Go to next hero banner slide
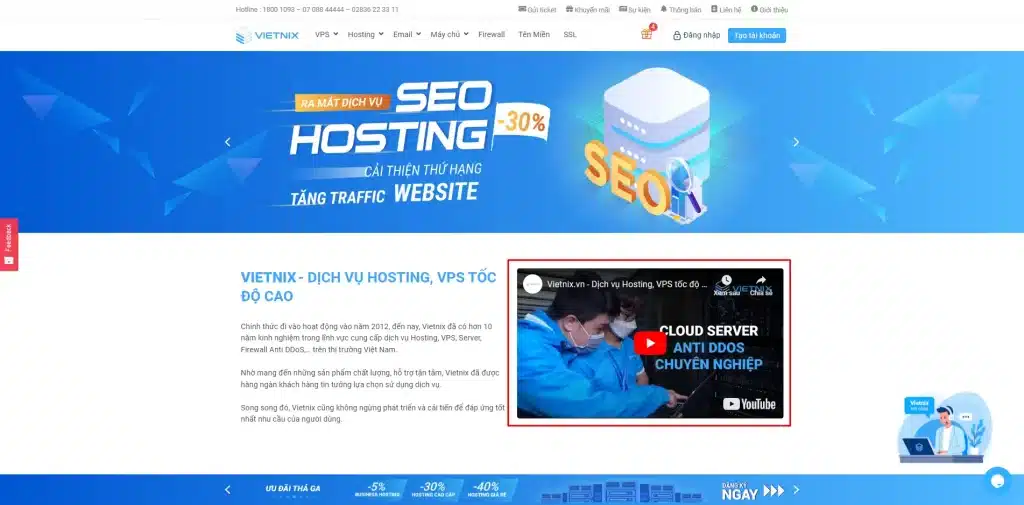Viewport: 1024px width, 505px height. (795, 142)
